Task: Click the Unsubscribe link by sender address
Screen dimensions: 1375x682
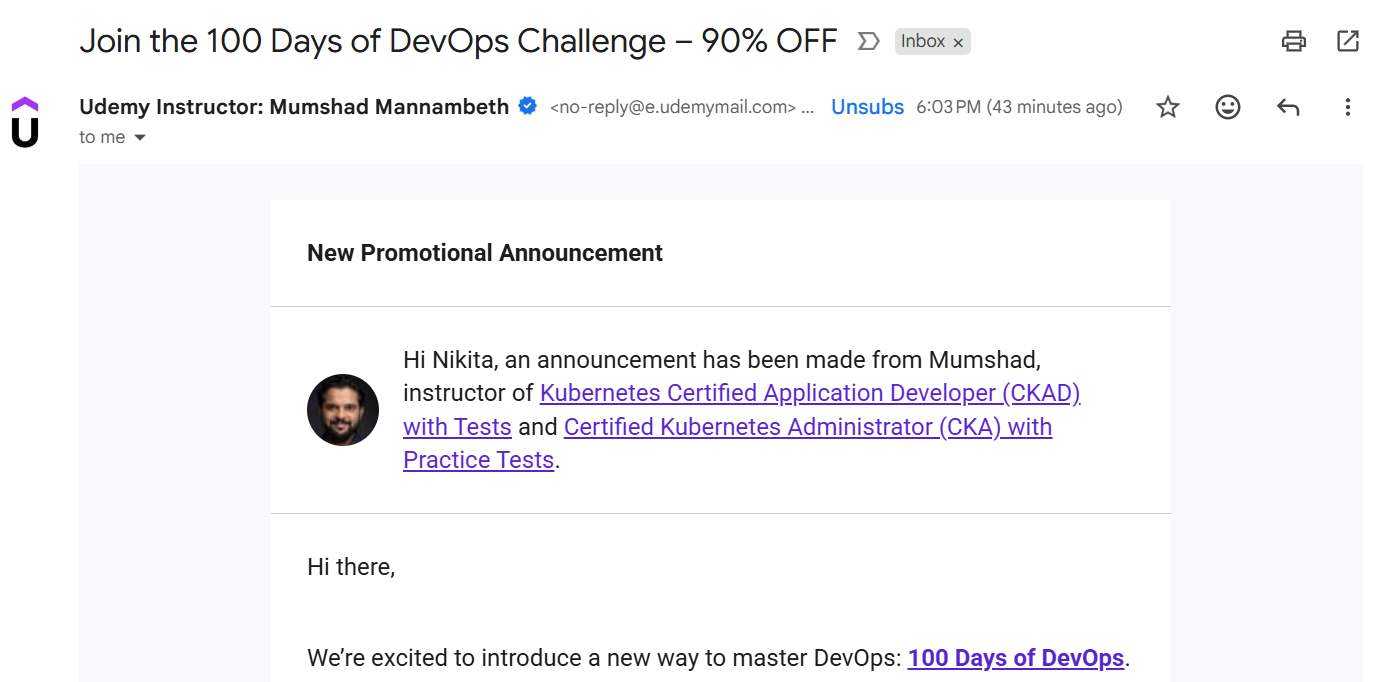Action: [x=867, y=107]
